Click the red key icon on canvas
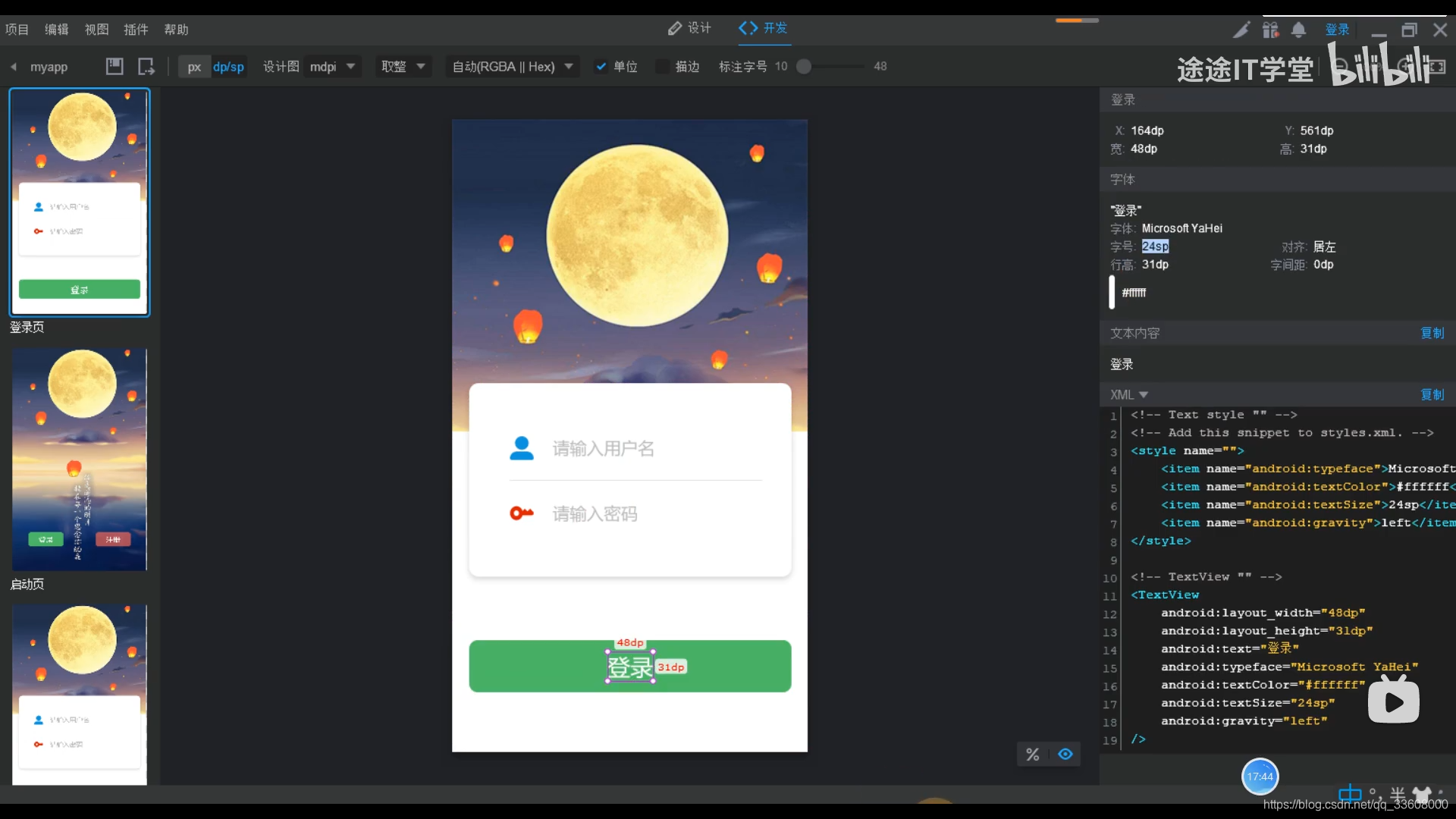 tap(522, 513)
